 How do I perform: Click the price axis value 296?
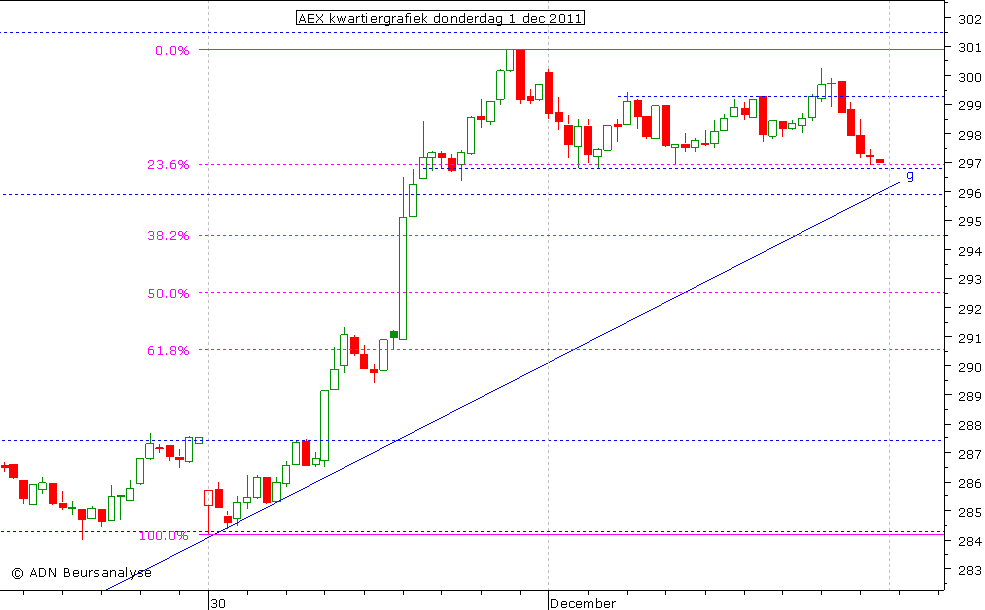coord(970,193)
